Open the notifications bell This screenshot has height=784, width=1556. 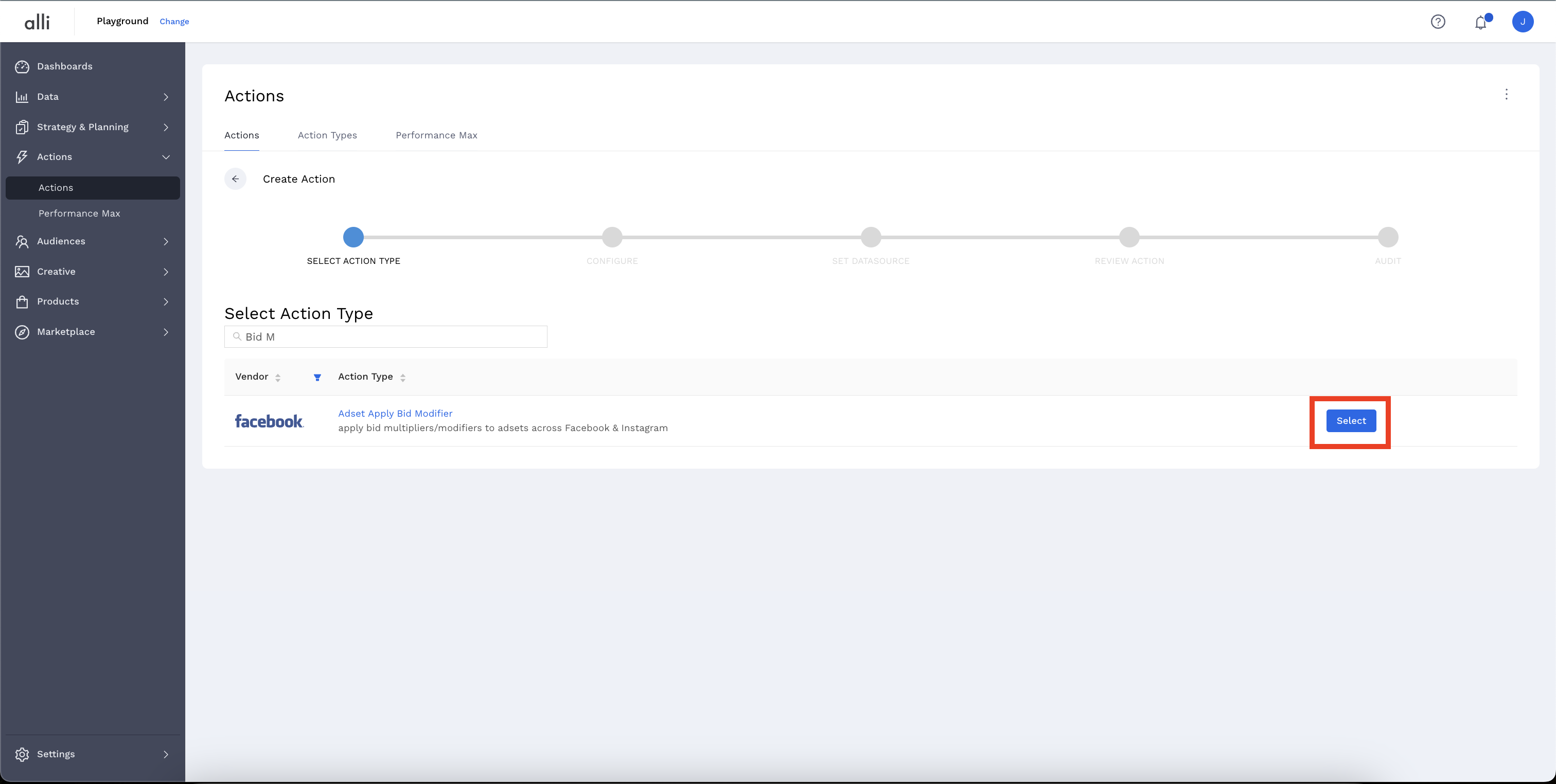(x=1480, y=22)
